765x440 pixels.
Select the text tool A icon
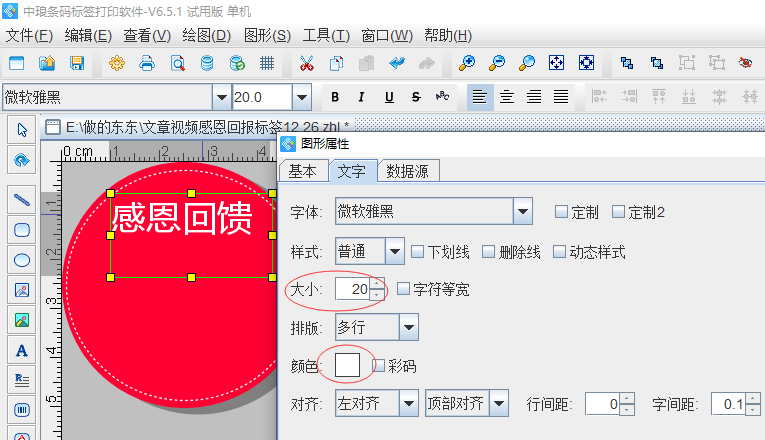22,350
